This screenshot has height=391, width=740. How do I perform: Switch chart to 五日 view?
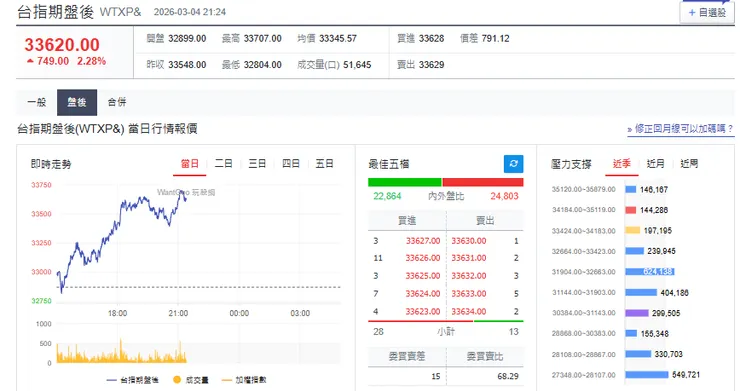[x=325, y=164]
